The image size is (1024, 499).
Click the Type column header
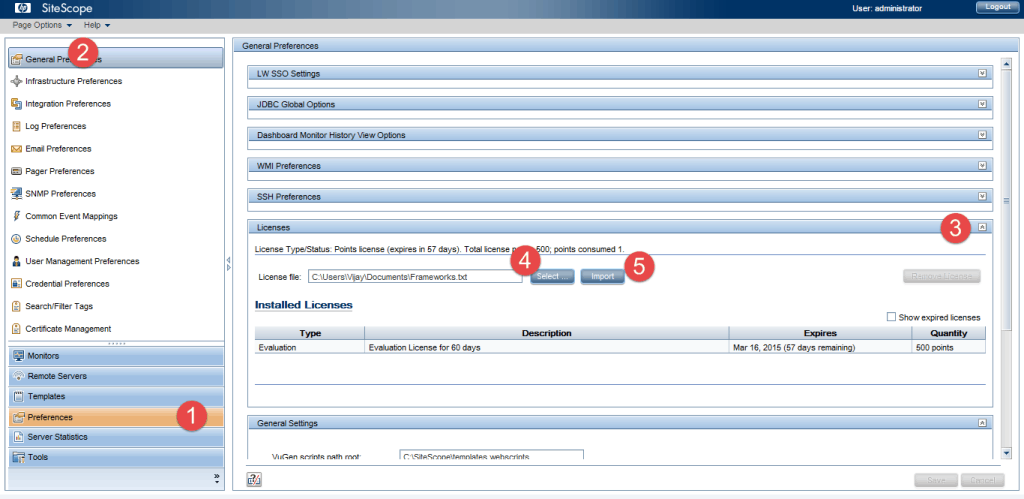coord(310,333)
